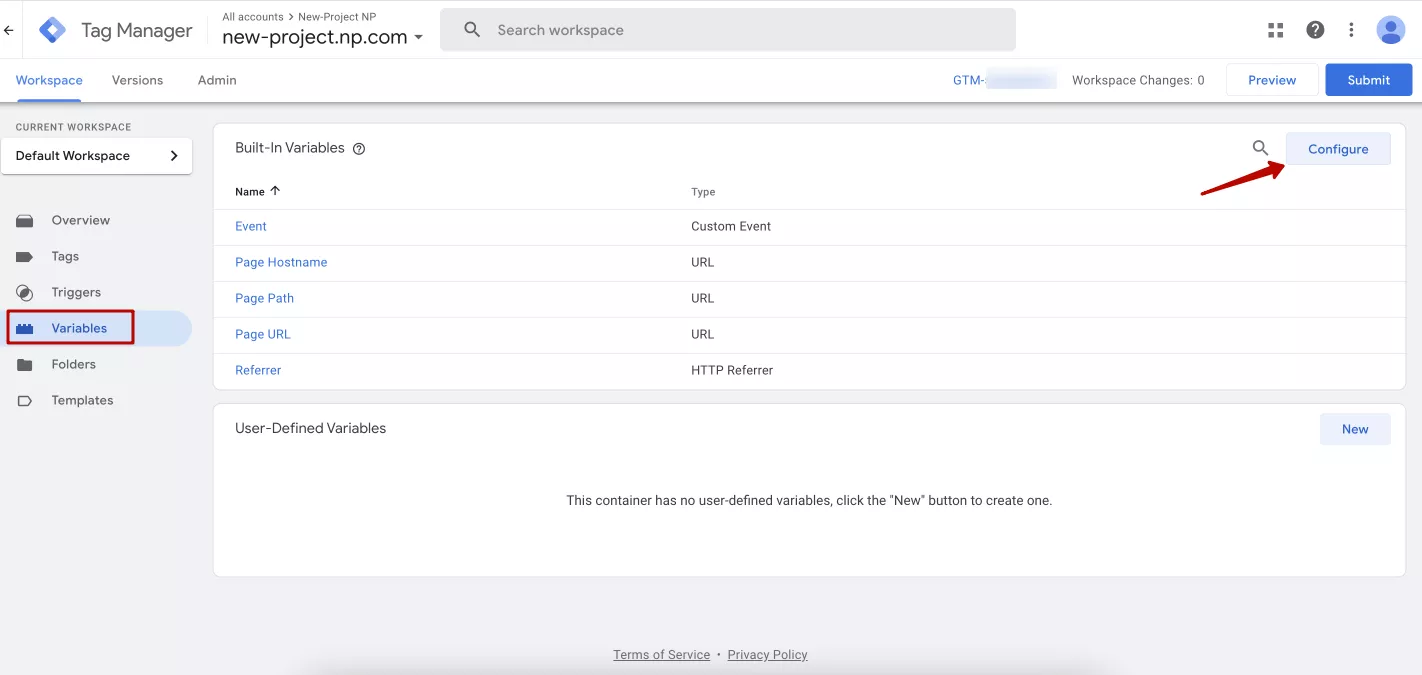The width and height of the screenshot is (1422, 675).
Task: Switch to the Versions tab
Action: coord(137,80)
